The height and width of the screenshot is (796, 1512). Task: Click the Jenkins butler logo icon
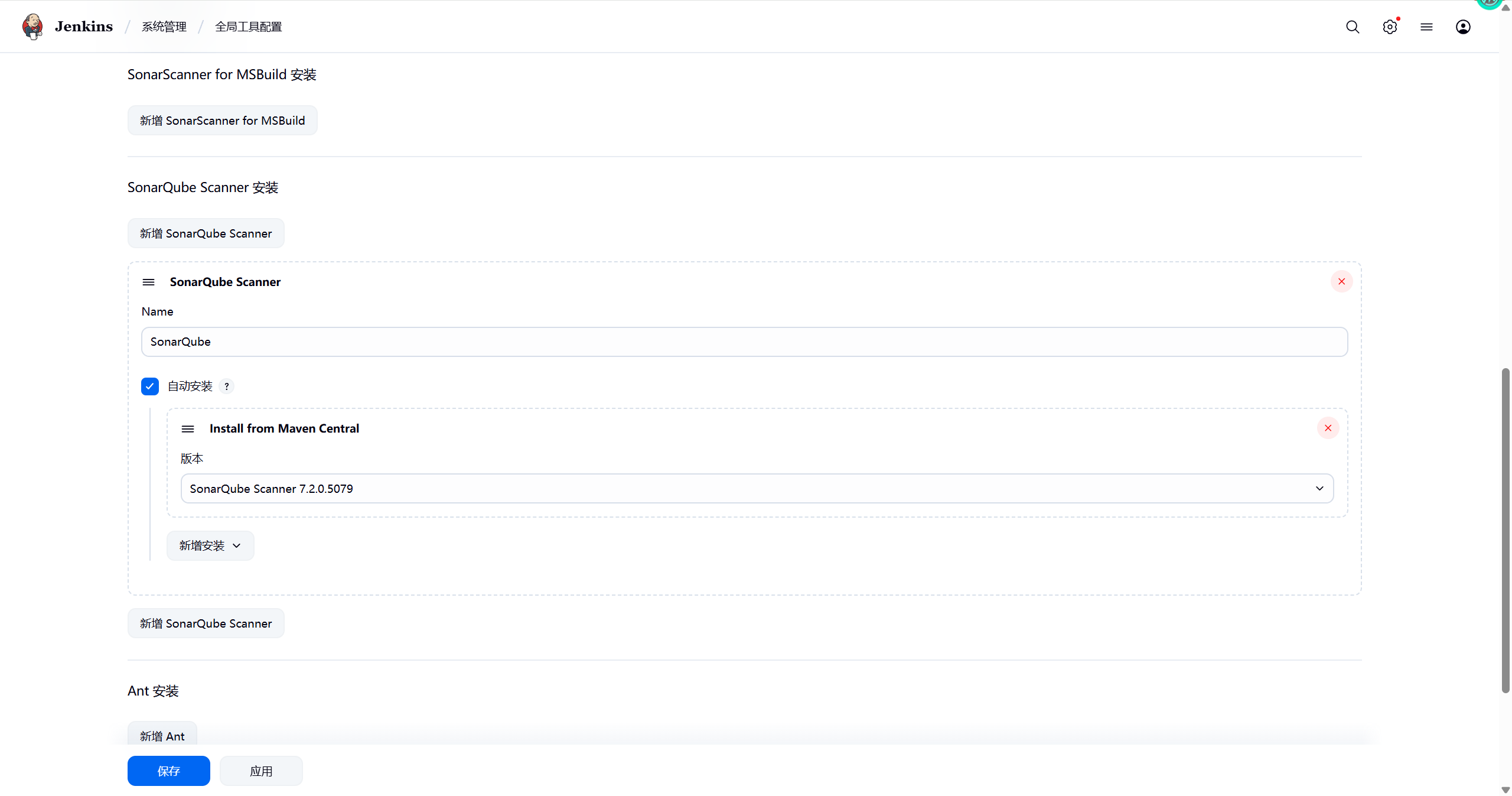coord(32,27)
